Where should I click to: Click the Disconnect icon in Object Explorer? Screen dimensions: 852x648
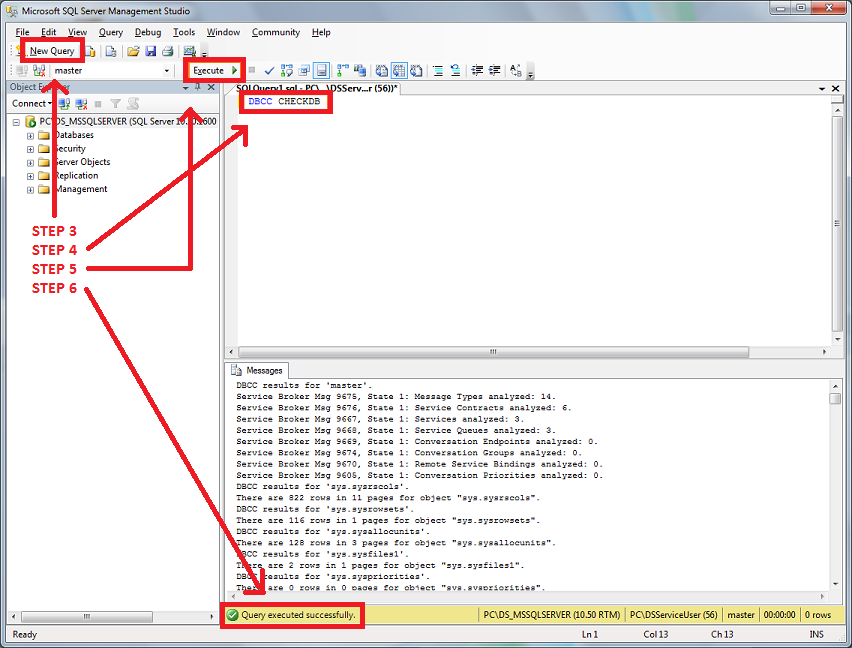(x=81, y=103)
